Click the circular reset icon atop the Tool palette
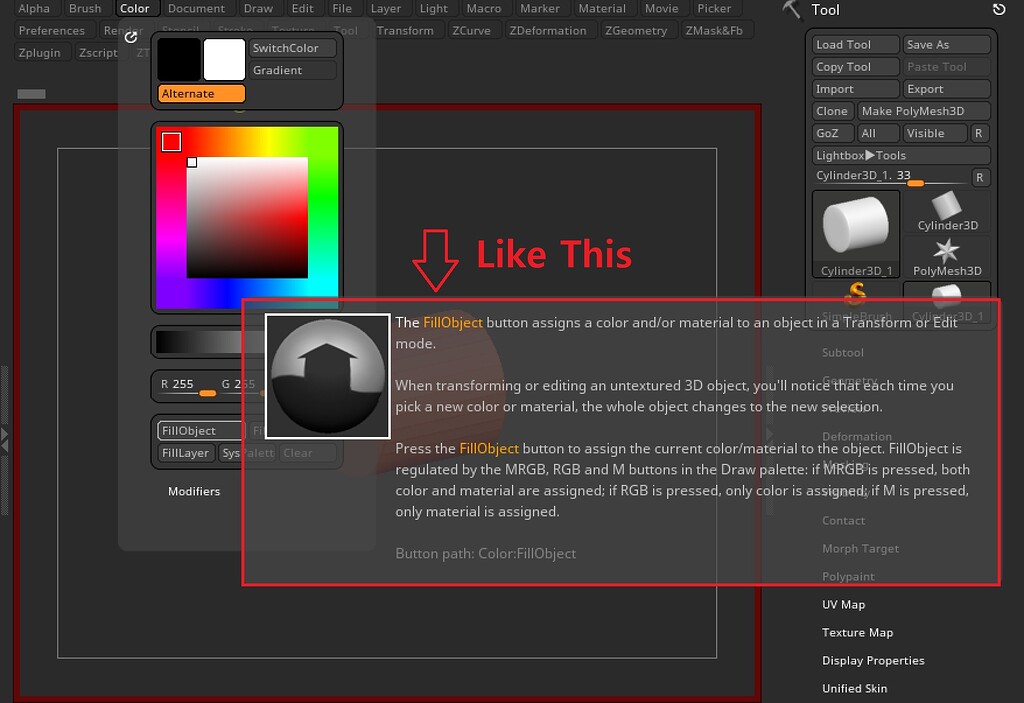This screenshot has width=1024, height=703. (x=999, y=9)
